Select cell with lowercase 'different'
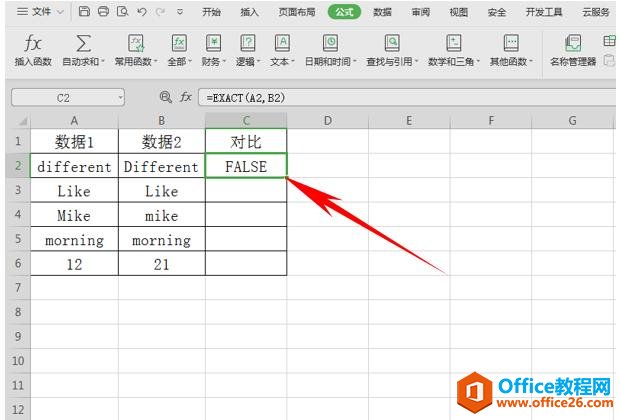Screen dimensions: 620x420 coord(74,166)
